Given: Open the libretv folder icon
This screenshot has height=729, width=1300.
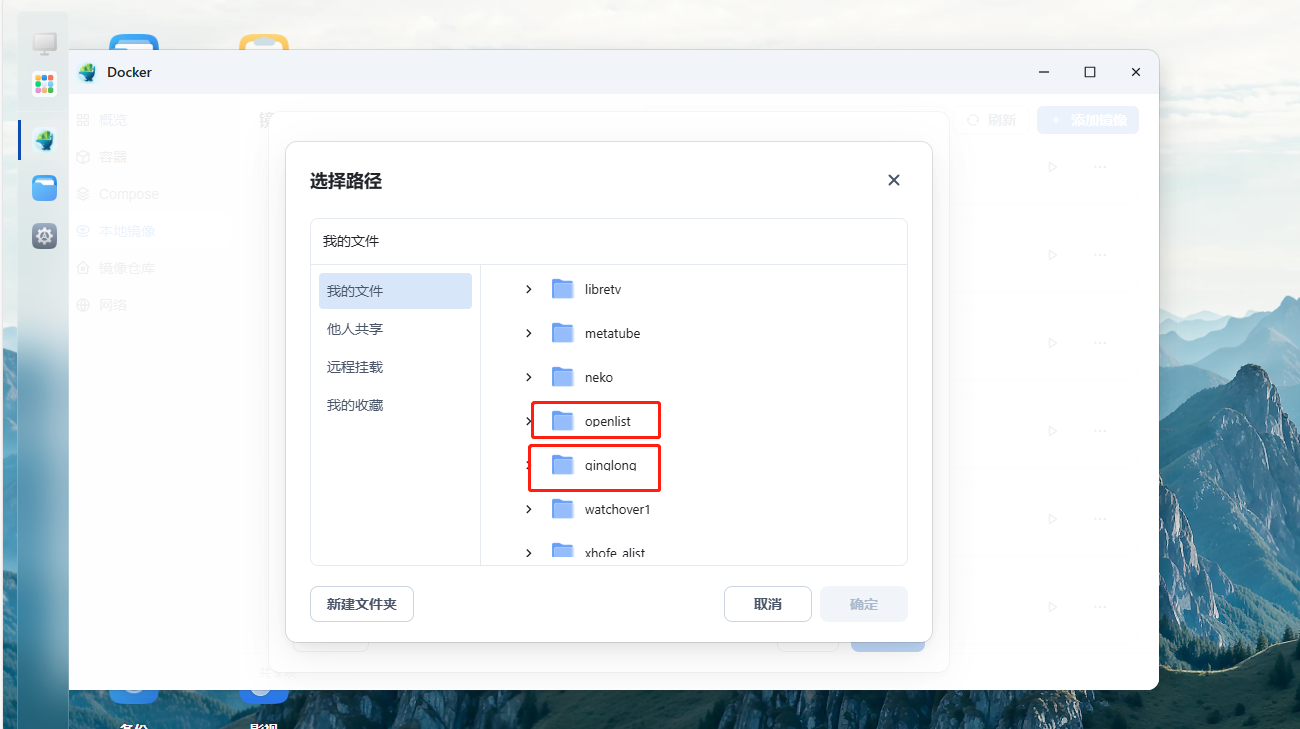Looking at the screenshot, I should click(563, 289).
